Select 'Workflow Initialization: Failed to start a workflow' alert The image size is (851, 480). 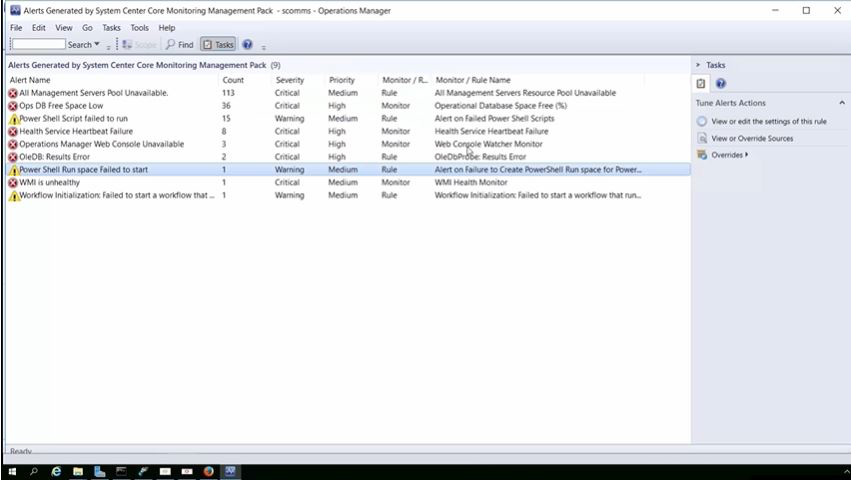click(x=117, y=195)
